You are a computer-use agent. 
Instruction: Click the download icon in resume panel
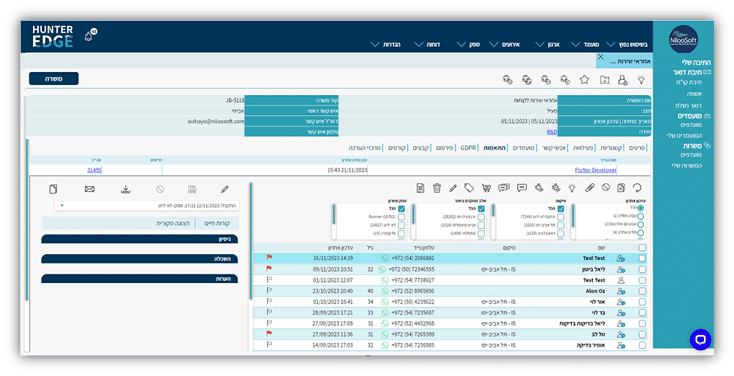[x=125, y=189]
